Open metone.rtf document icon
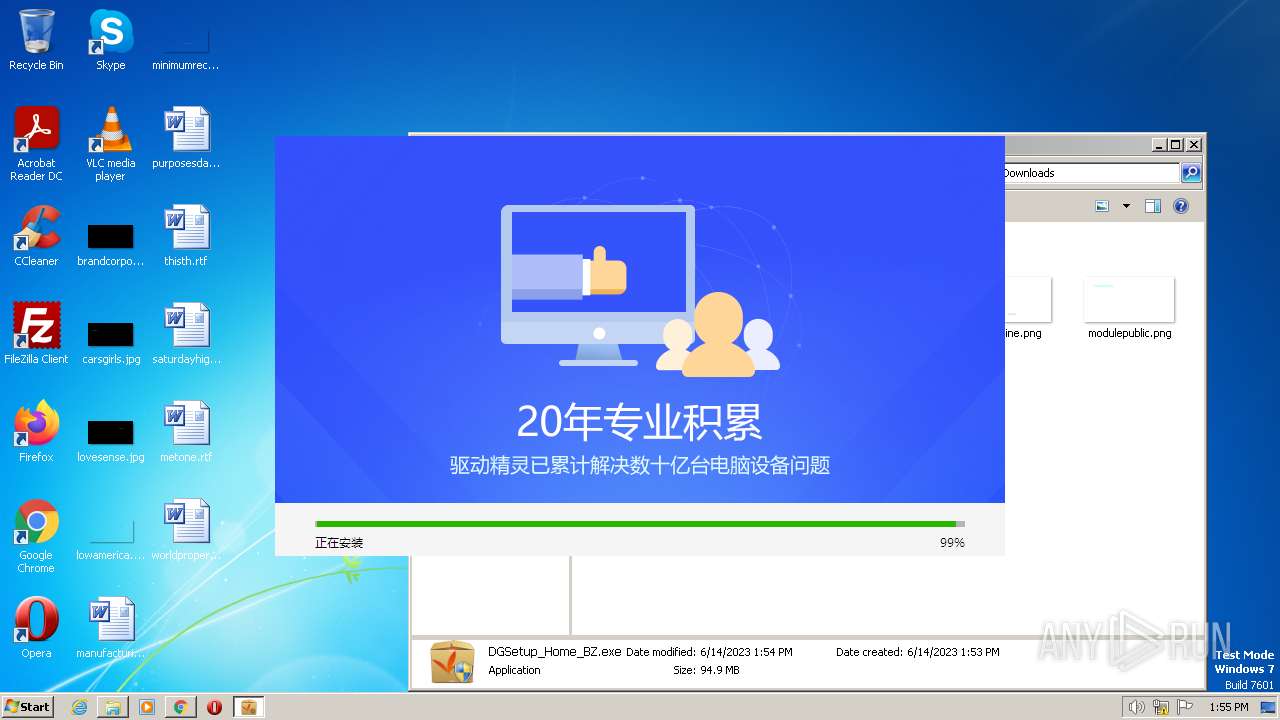Screen dimensions: 1280x720 click(x=186, y=432)
